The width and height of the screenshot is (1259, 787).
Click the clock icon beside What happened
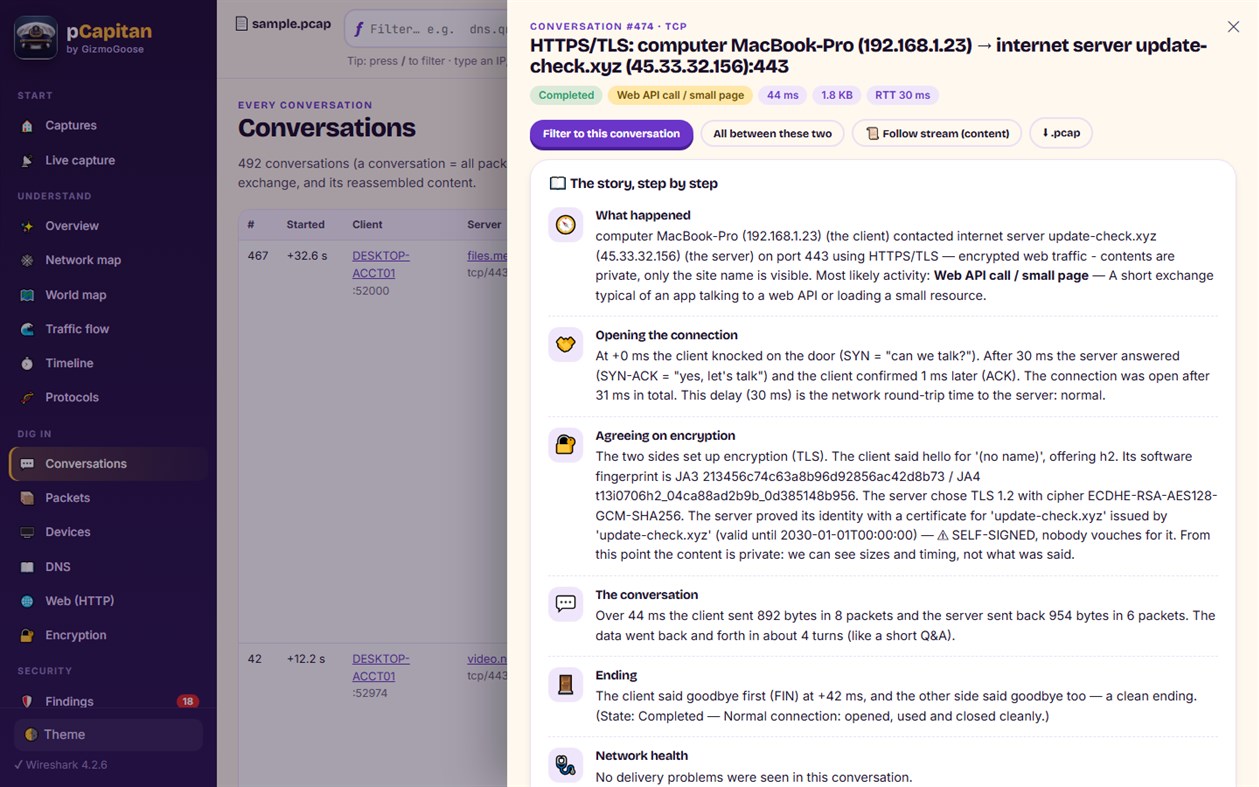[566, 224]
